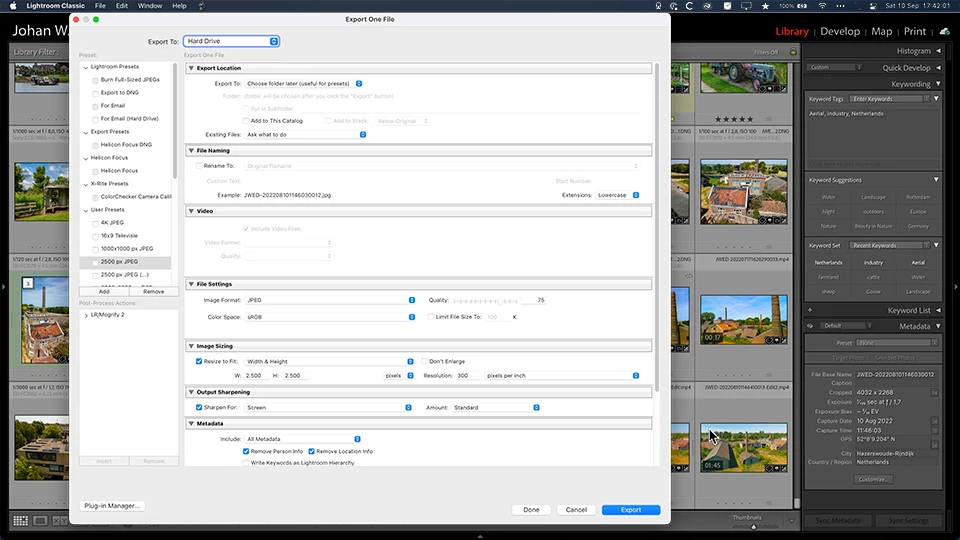Open the Include All Metadata dropdown

click(x=303, y=439)
